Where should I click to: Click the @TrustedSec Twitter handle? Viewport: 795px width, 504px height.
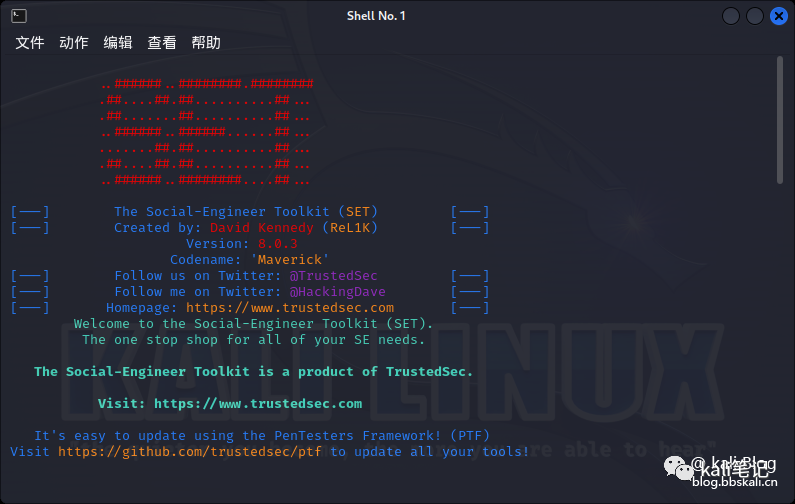[x=333, y=276]
